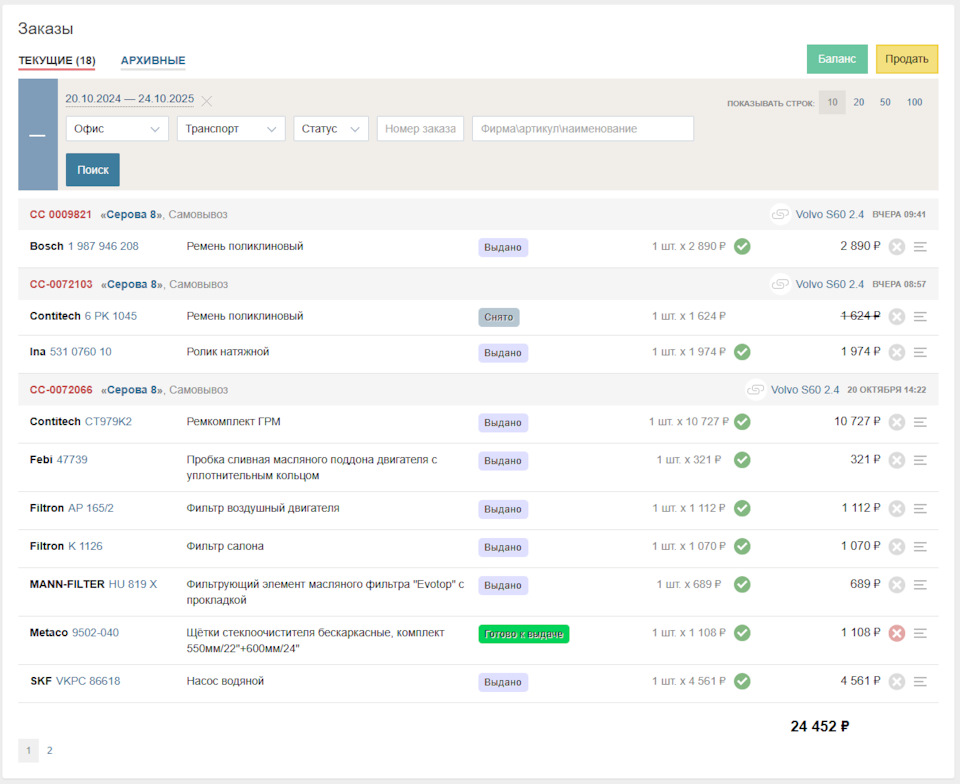Open the Статус dropdown filter
Viewport: 960px width, 784px height.
pyautogui.click(x=331, y=129)
